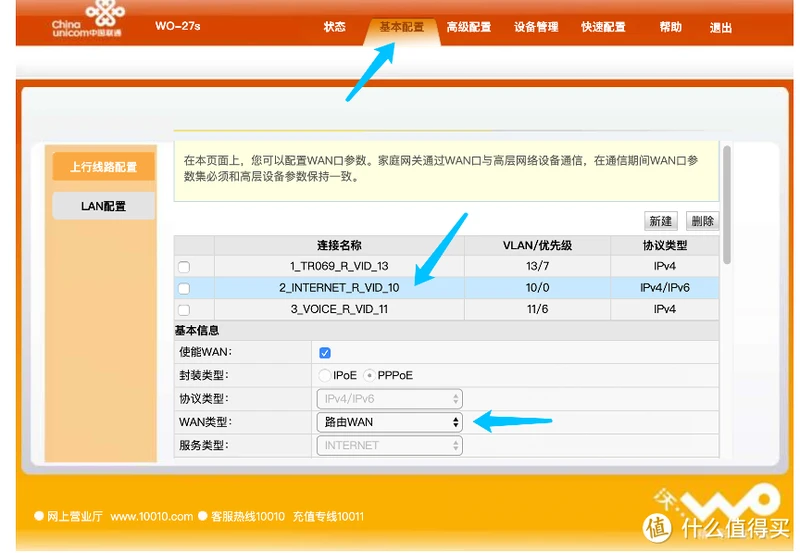Select 上行线路配置 in the sidebar
Screen dimensions: 800x553
(104, 167)
